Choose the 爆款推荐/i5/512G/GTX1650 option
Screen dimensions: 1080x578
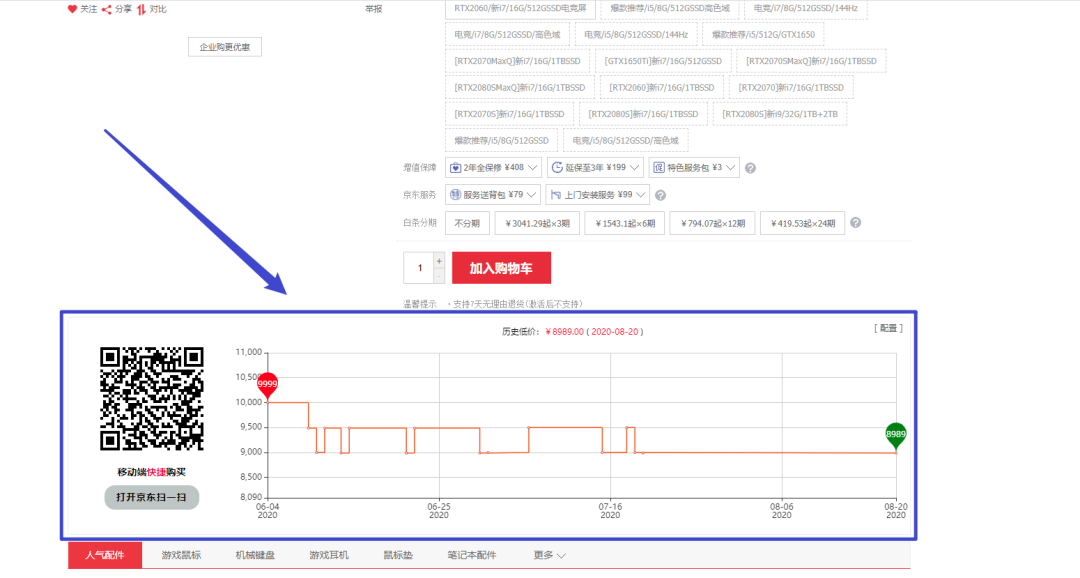coord(763,34)
